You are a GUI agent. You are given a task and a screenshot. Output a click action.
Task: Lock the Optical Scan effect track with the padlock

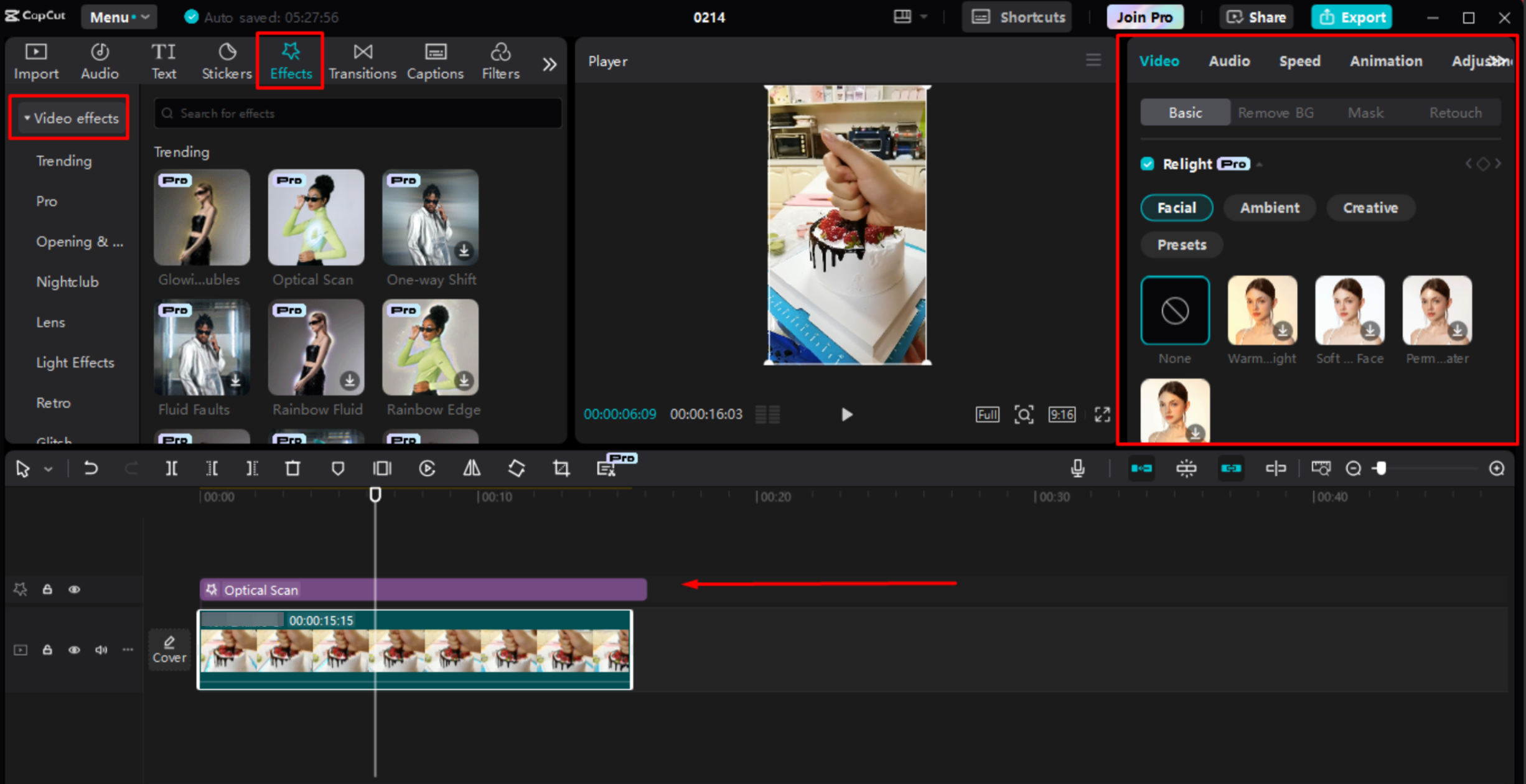[x=47, y=589]
